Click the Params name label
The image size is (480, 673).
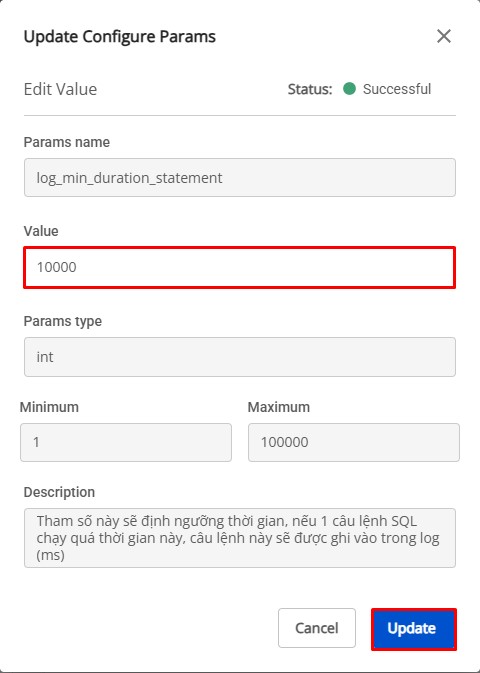click(67, 142)
